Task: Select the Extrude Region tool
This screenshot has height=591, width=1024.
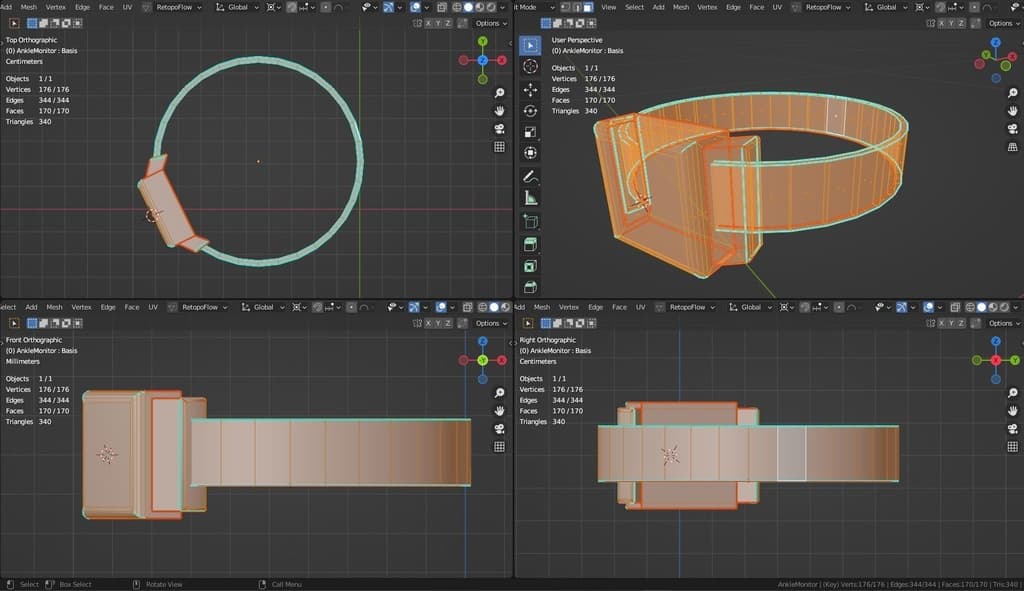Action: click(x=530, y=243)
